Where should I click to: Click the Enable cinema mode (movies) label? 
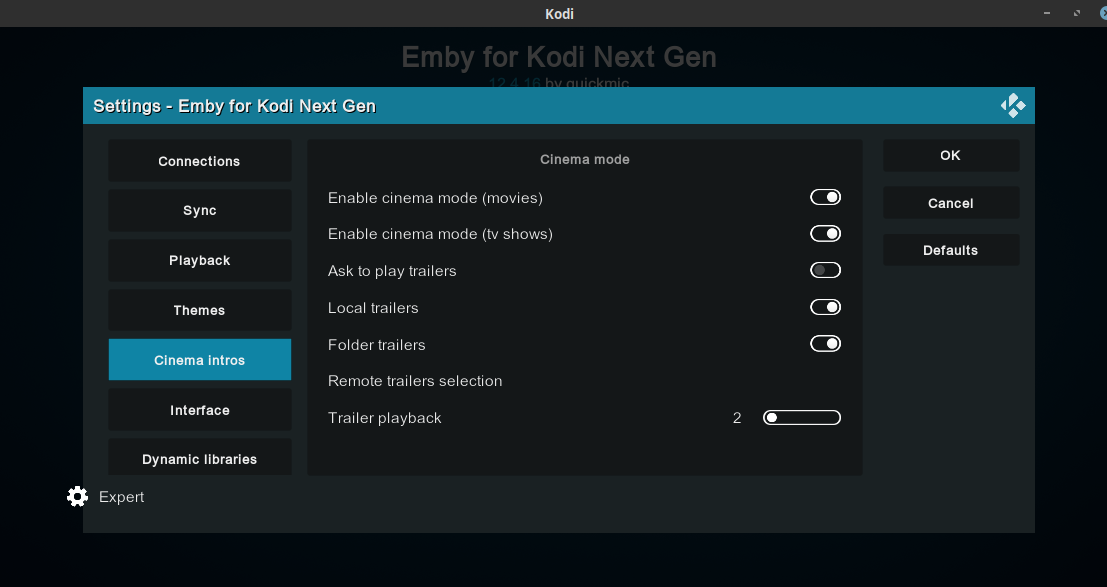pos(435,198)
